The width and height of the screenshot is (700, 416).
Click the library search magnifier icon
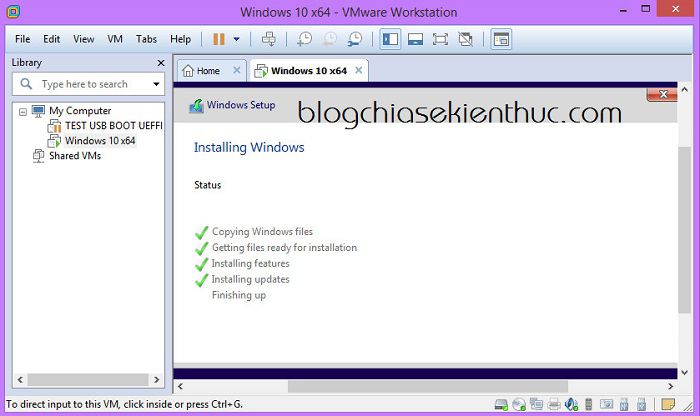(26, 83)
